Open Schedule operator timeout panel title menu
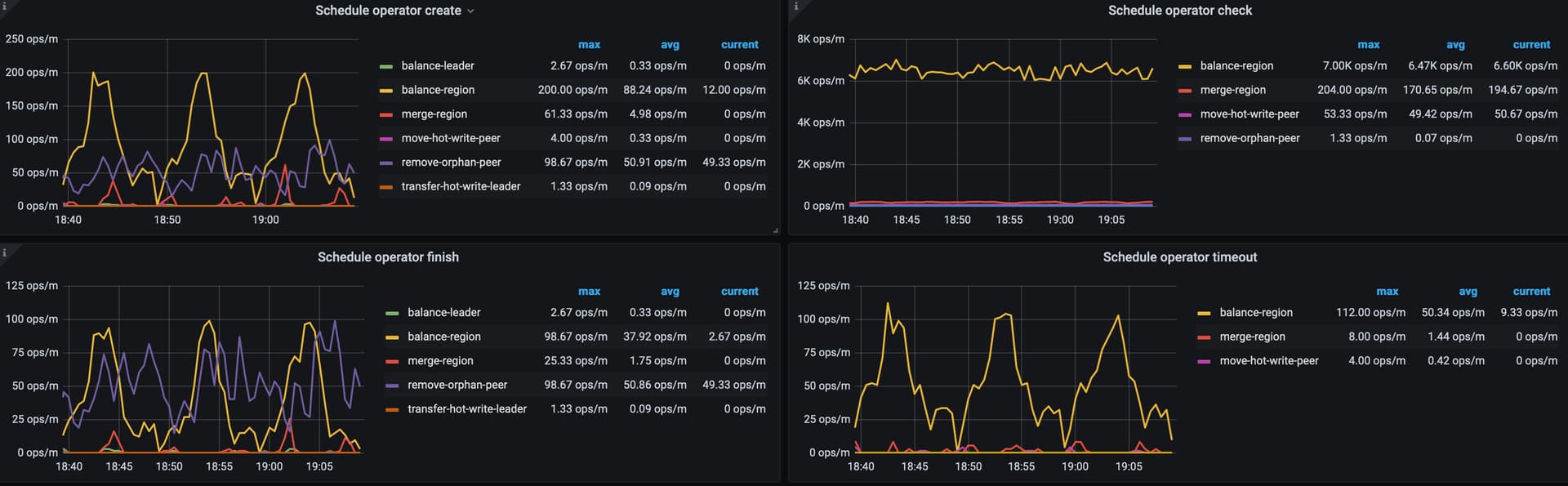 tap(1179, 257)
